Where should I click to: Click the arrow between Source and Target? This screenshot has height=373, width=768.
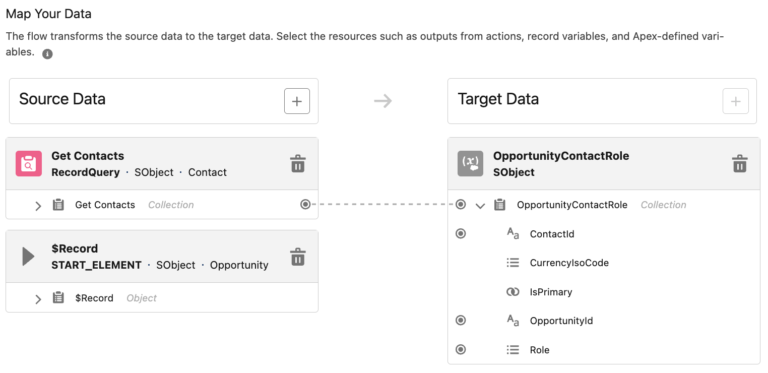(383, 101)
